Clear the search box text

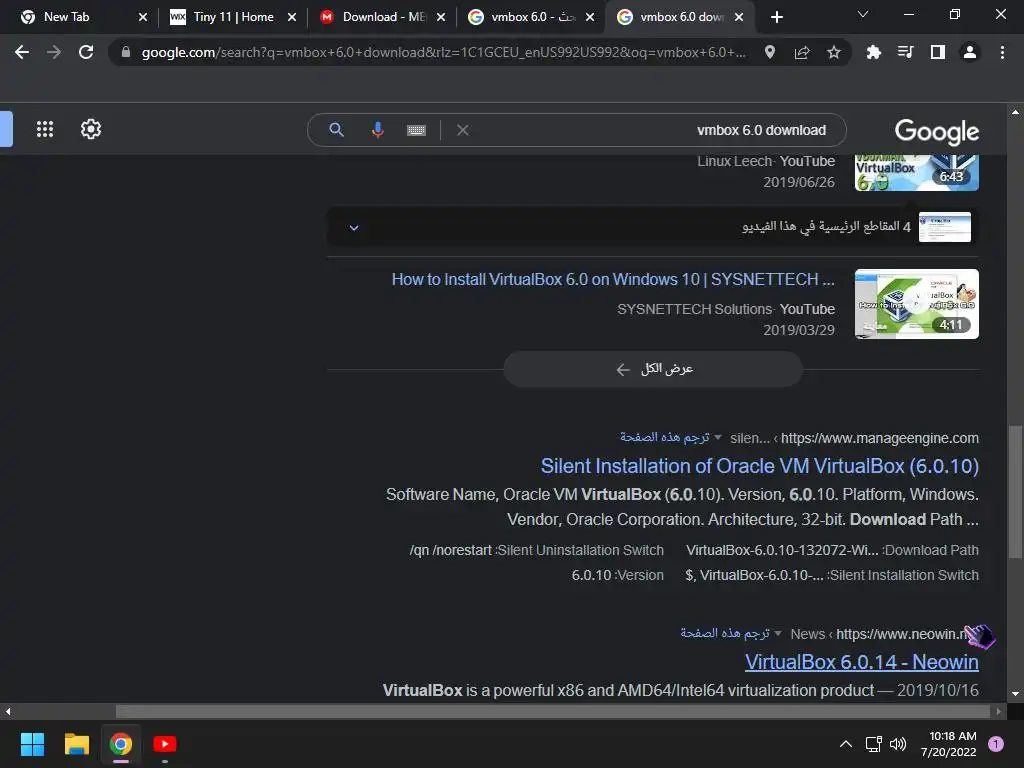pos(463,130)
